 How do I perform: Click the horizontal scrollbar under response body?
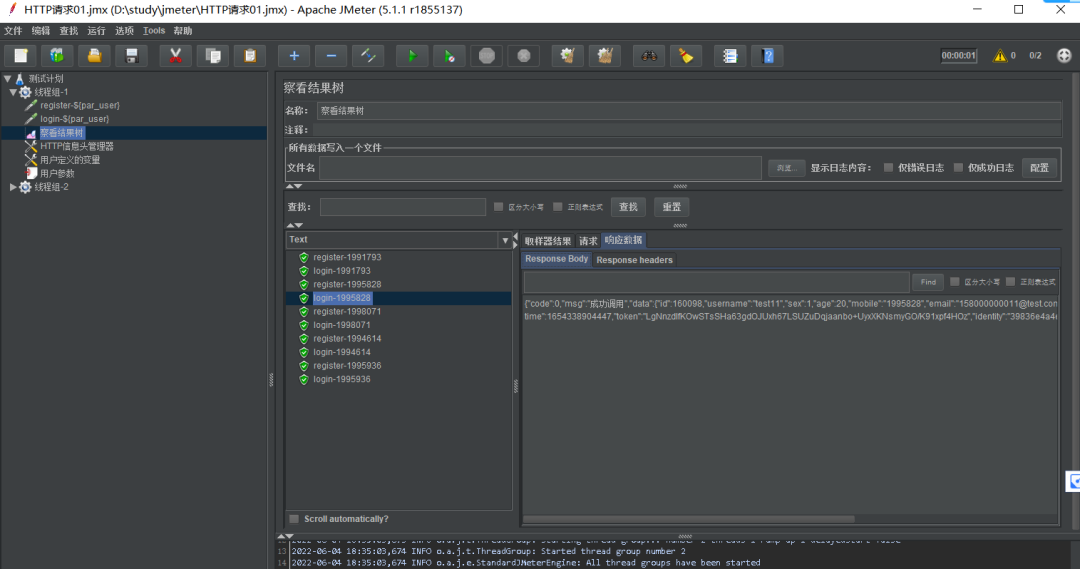coord(689,519)
